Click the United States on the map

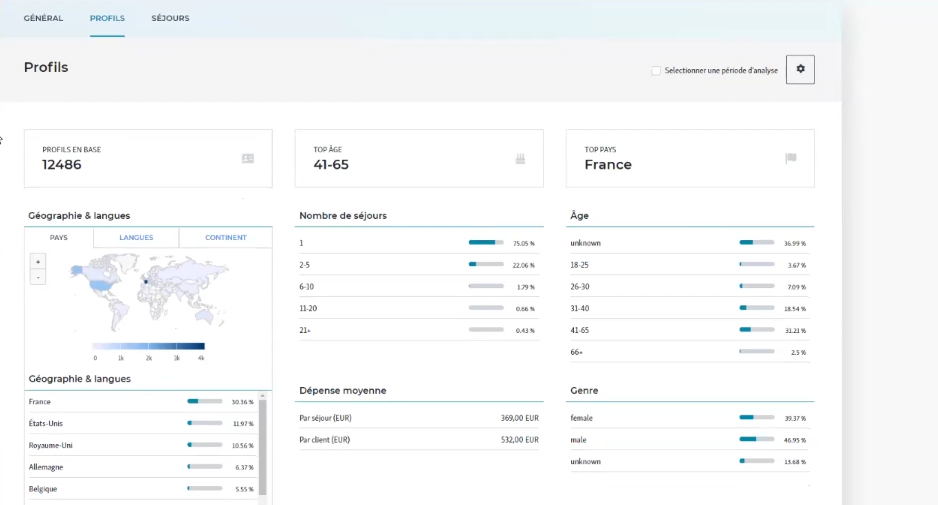click(x=98, y=283)
